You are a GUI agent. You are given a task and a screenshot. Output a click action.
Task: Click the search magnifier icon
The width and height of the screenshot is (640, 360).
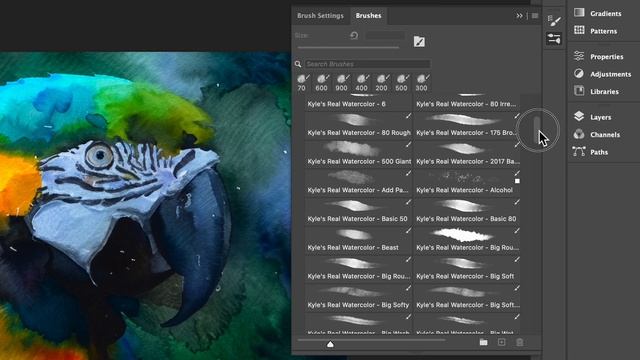pyautogui.click(x=298, y=64)
